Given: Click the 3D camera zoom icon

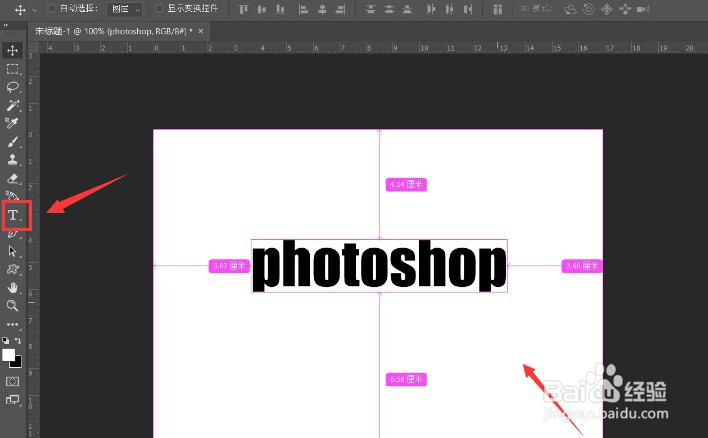Looking at the screenshot, I should click(x=643, y=9).
